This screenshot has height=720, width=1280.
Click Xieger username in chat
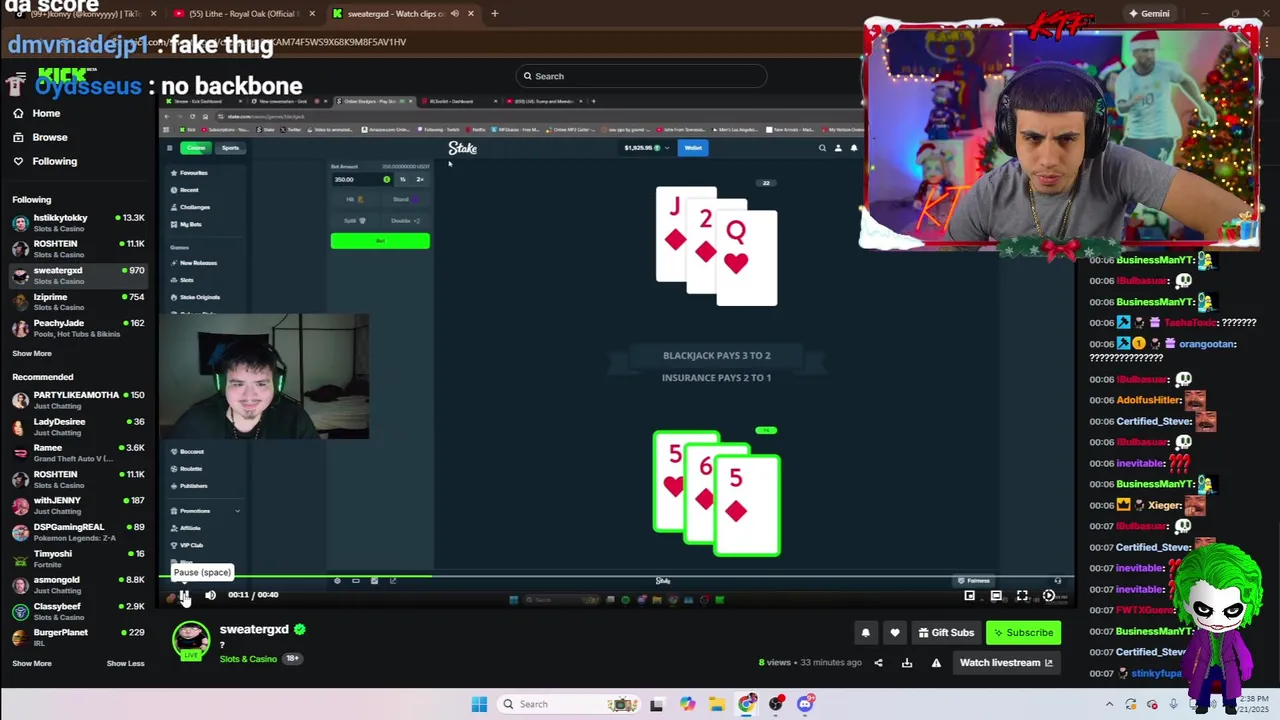coord(1164,505)
